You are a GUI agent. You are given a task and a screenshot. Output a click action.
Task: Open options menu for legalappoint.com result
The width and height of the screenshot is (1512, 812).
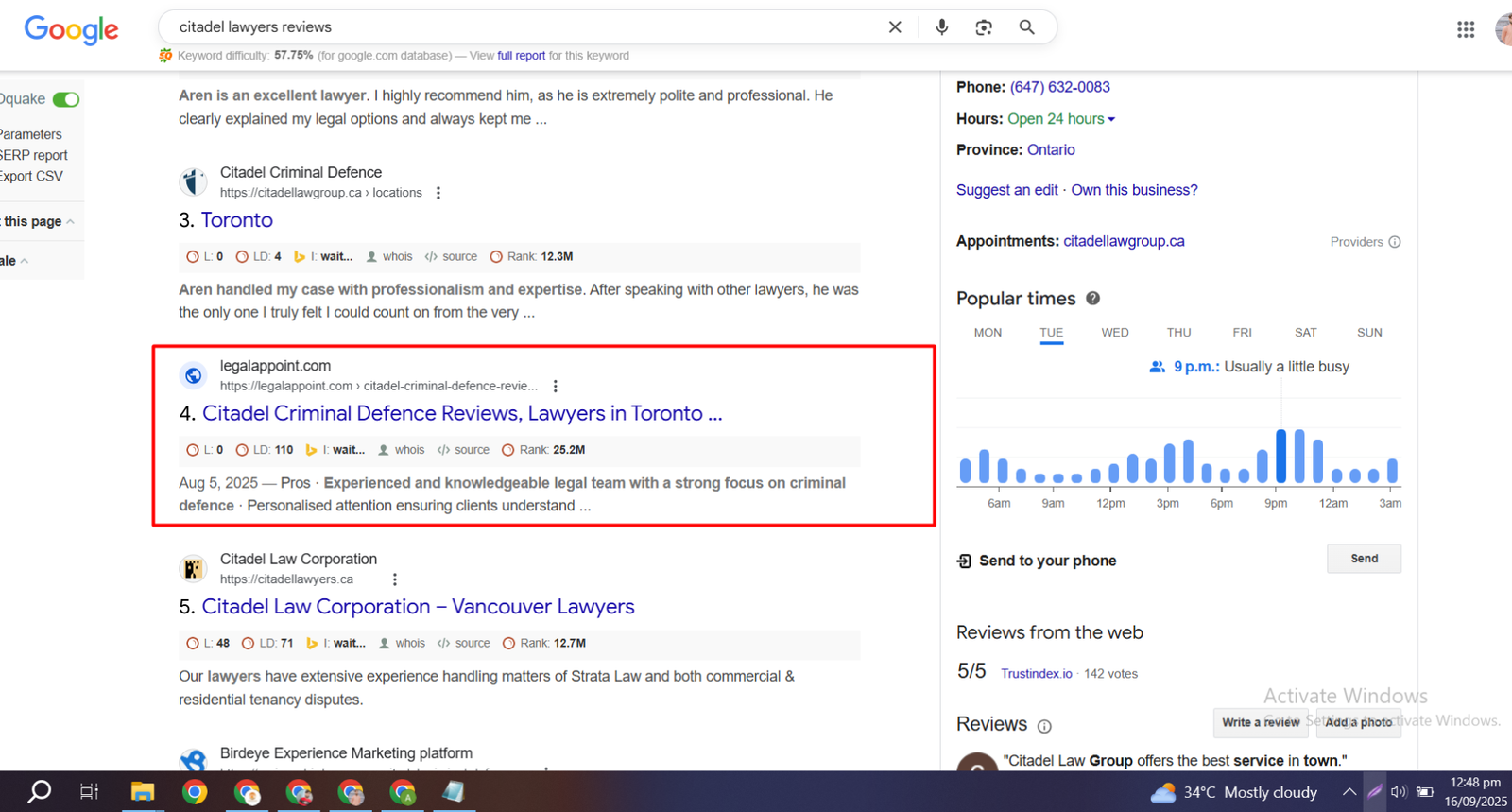(x=556, y=386)
